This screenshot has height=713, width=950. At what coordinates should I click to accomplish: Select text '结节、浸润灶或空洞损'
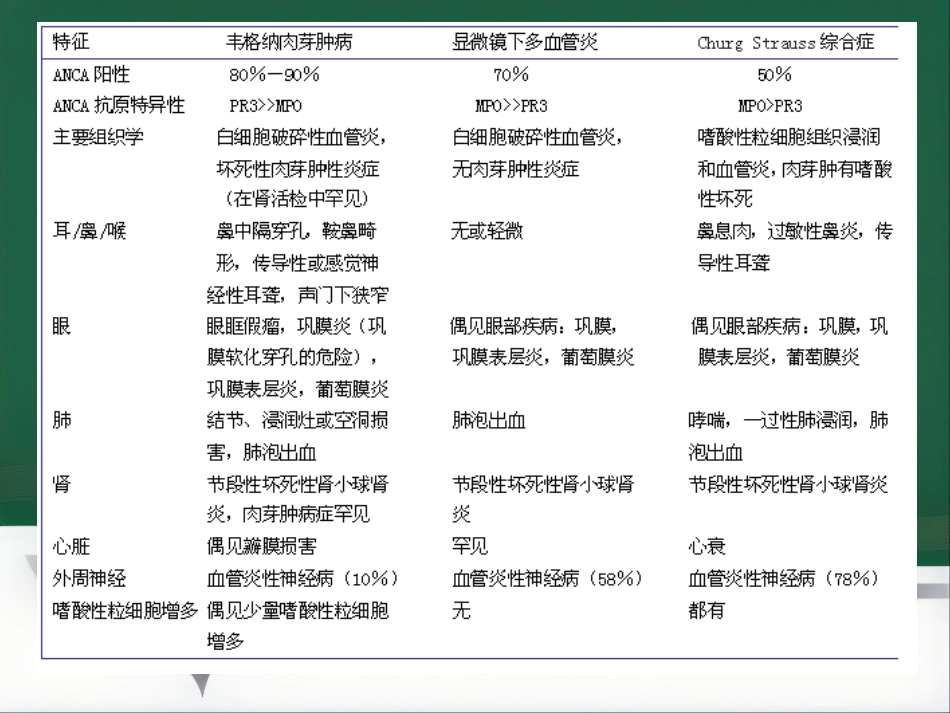pos(297,420)
